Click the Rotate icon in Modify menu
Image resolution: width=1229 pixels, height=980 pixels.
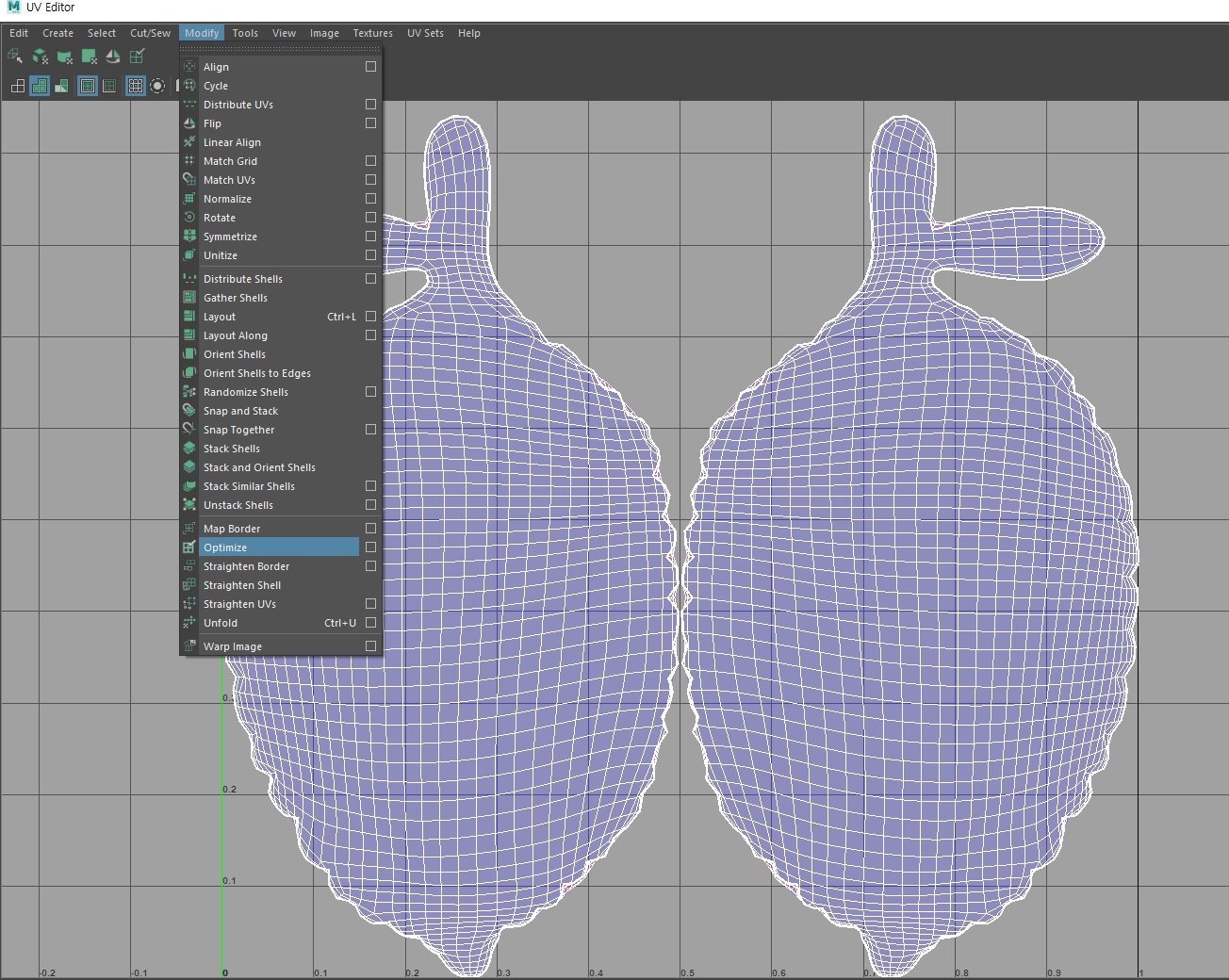click(189, 218)
